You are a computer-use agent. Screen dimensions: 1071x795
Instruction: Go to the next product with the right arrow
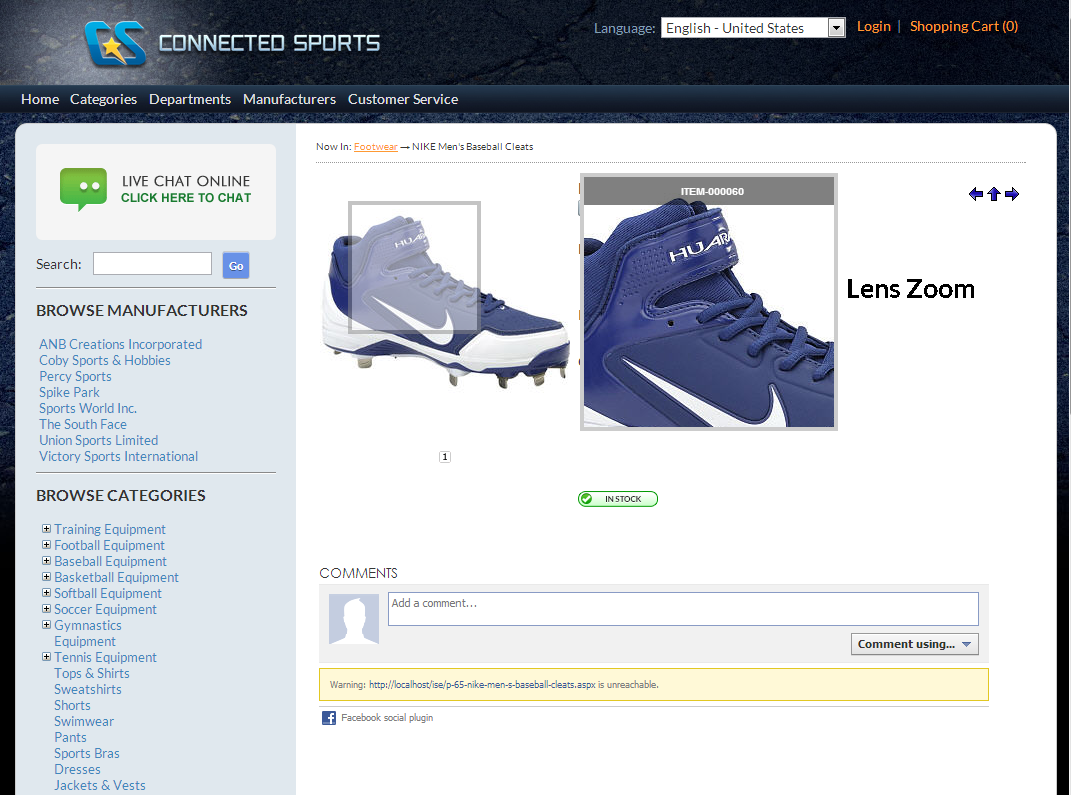pos(1012,194)
